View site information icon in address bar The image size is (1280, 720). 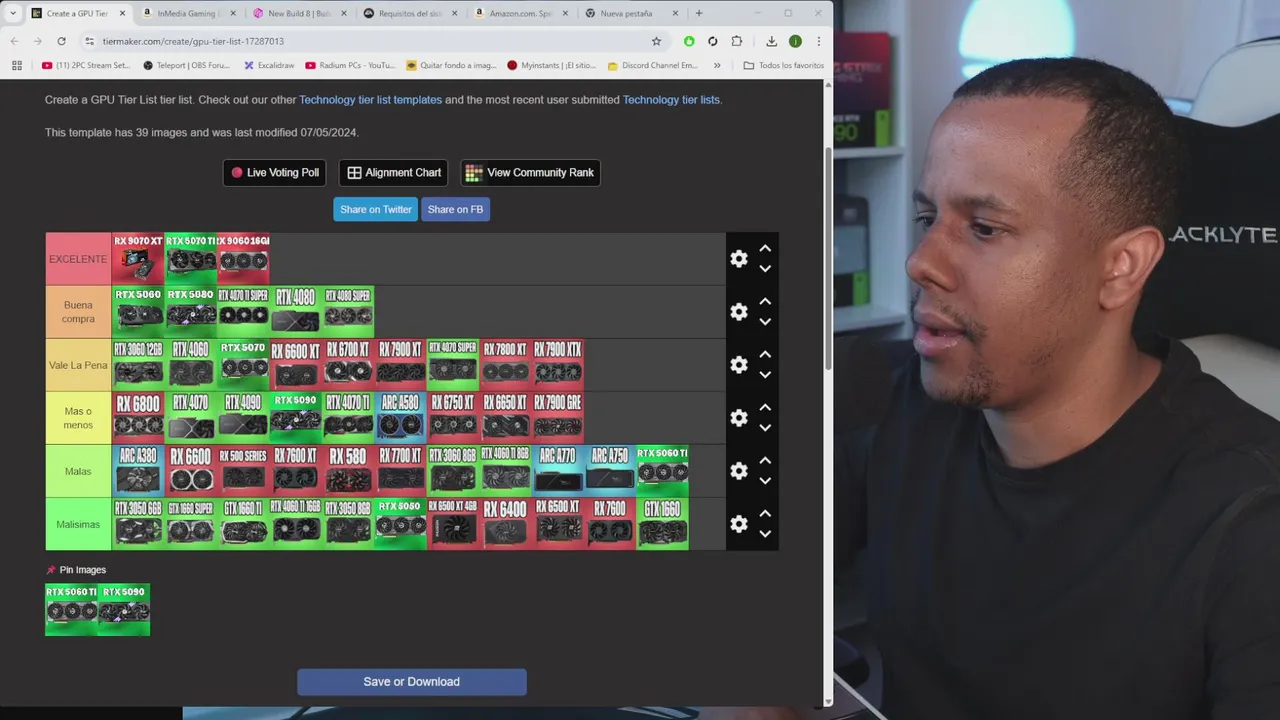(89, 41)
